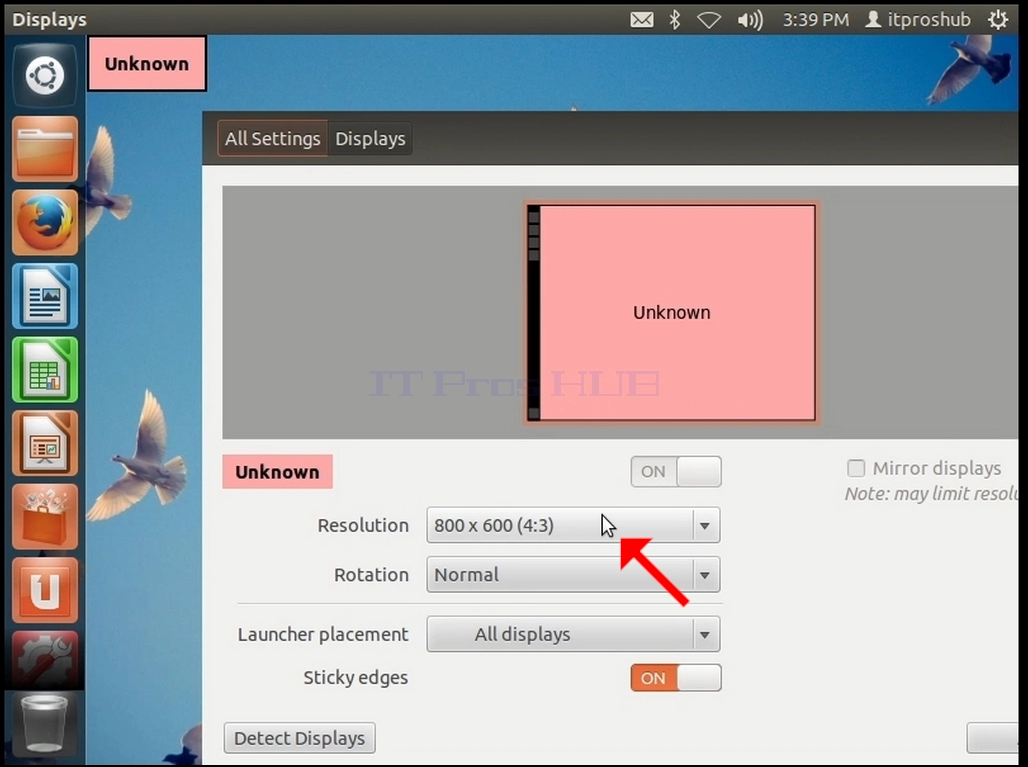
Task: Open the mail envelope indicator
Action: pyautogui.click(x=641, y=20)
